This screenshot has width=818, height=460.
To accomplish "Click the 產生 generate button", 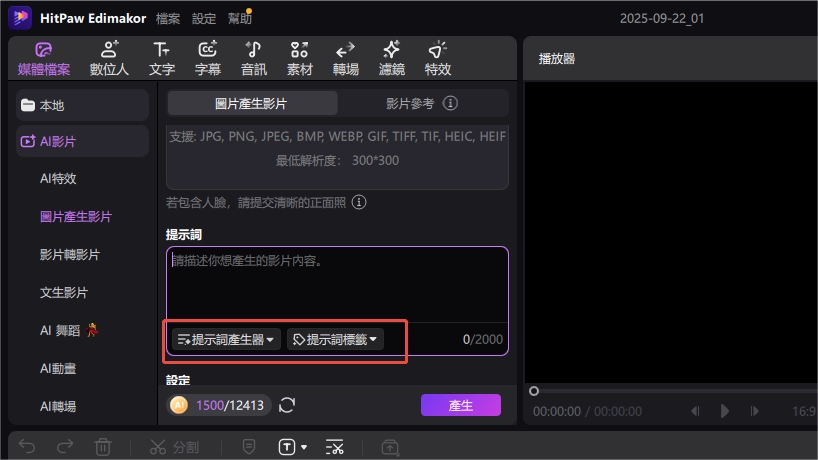I will click(x=461, y=405).
